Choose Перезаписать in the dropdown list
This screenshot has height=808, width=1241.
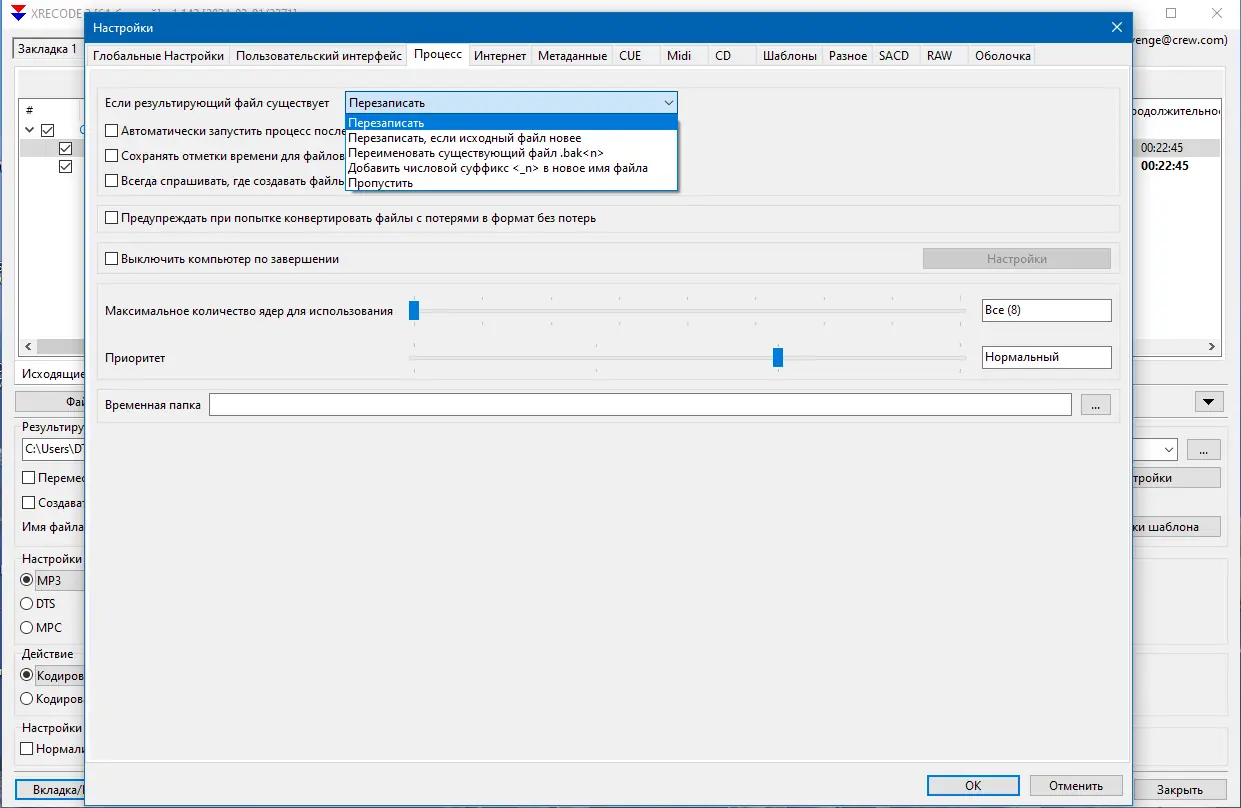[x=511, y=123]
